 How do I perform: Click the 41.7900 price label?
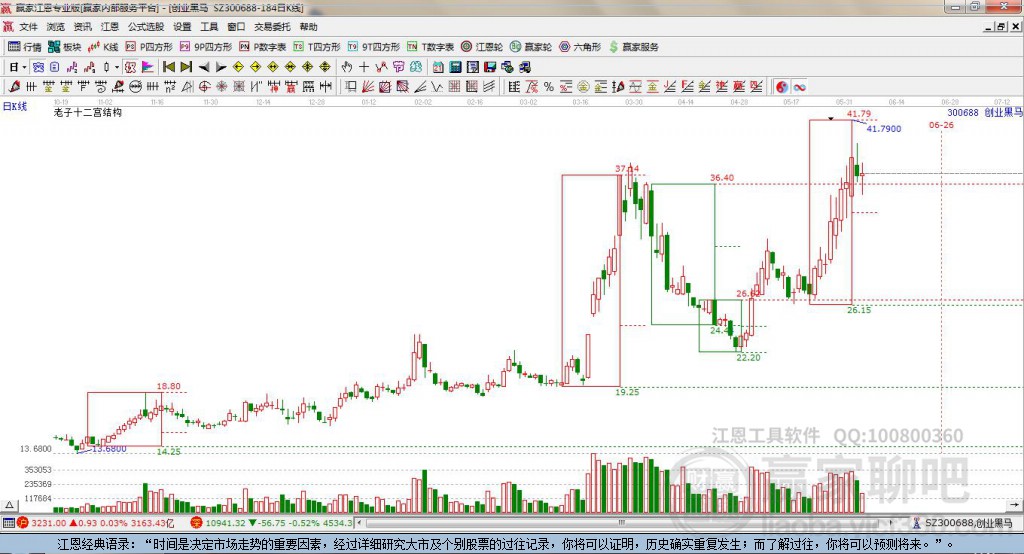click(884, 129)
